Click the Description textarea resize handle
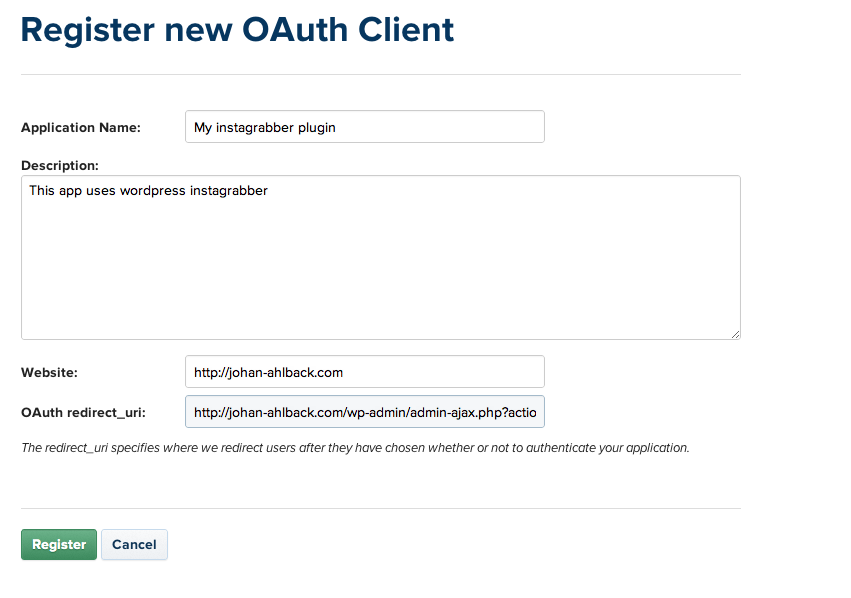Screen dimensions: 851x598 (x=735, y=334)
